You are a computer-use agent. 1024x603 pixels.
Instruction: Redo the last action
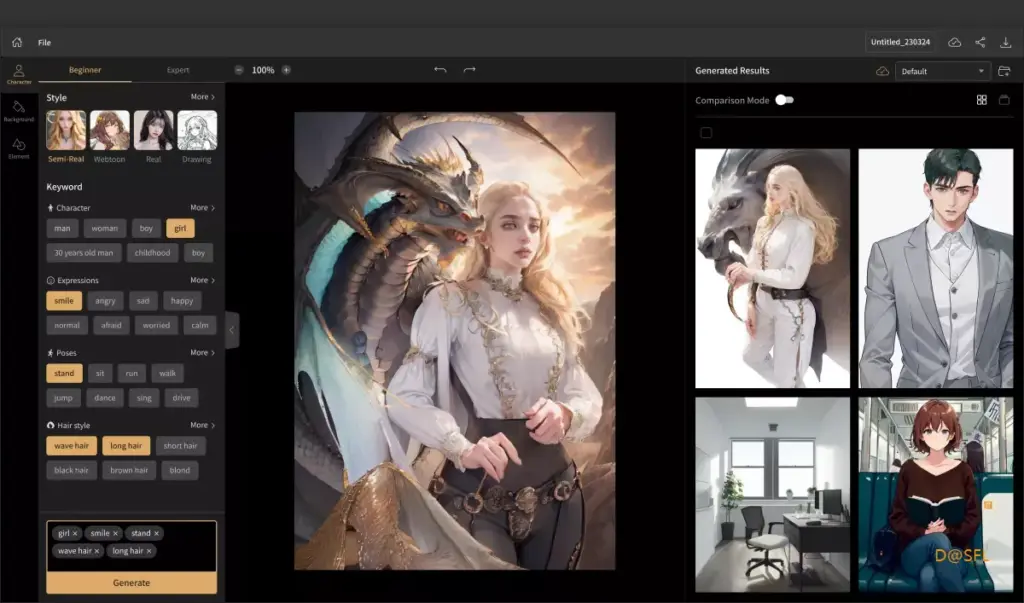470,70
